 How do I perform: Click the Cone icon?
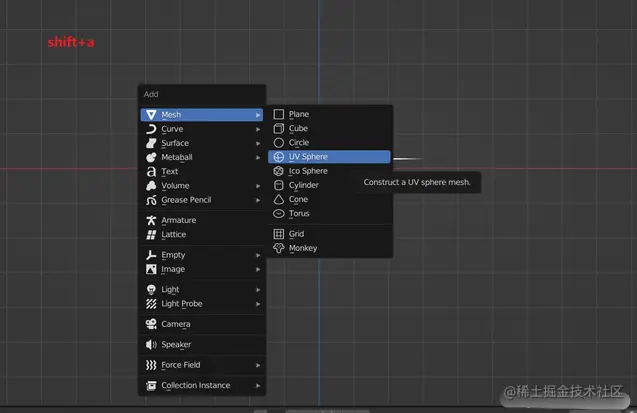point(279,199)
